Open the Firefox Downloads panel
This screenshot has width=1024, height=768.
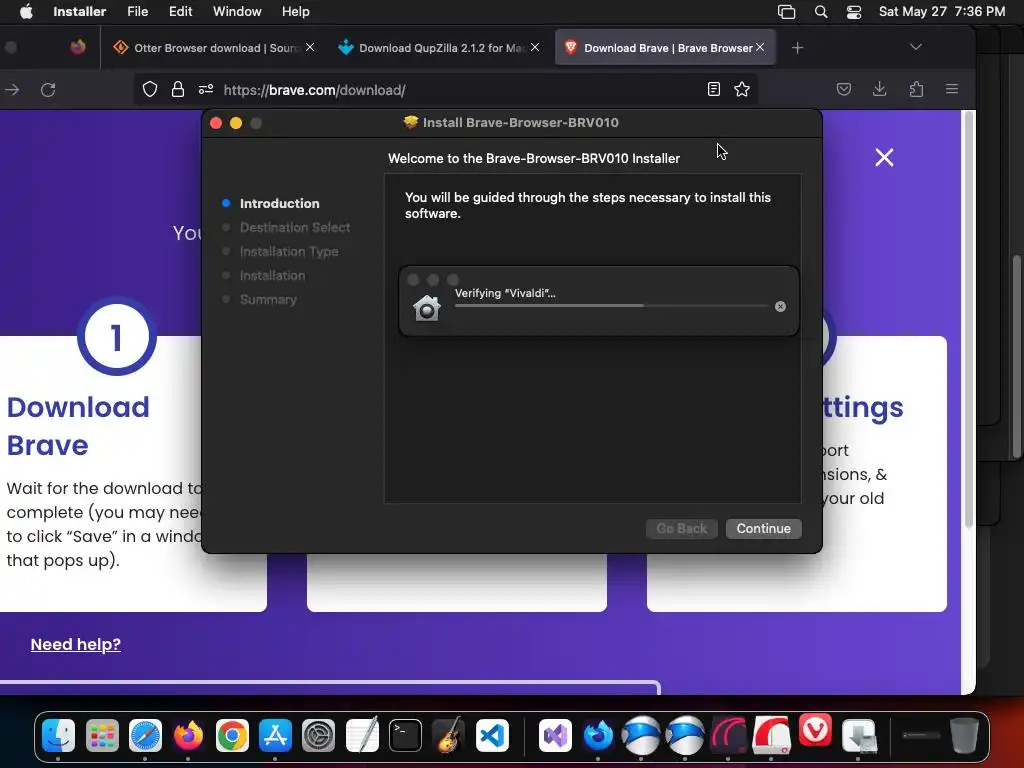(880, 89)
